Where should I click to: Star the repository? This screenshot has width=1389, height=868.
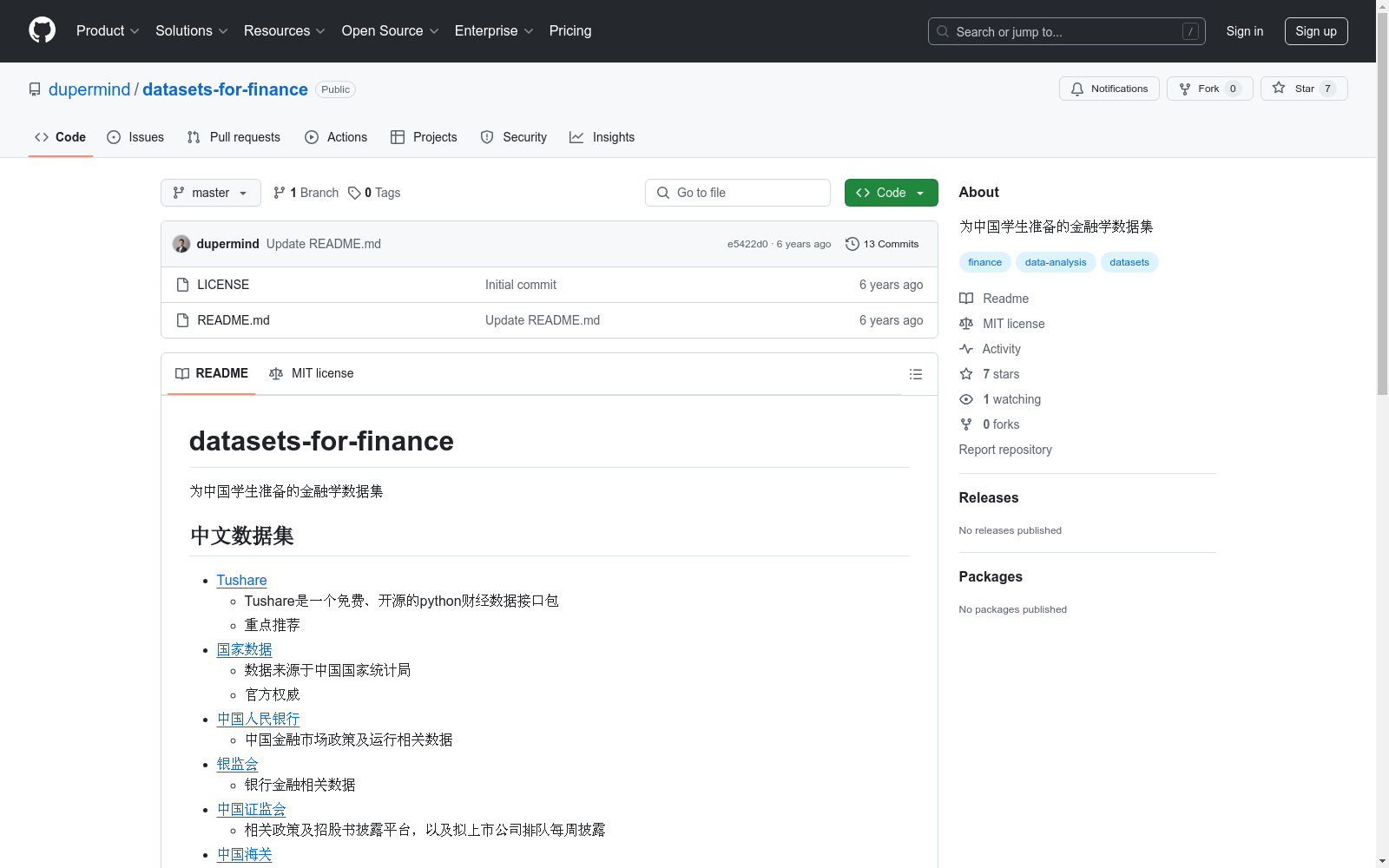point(1304,89)
